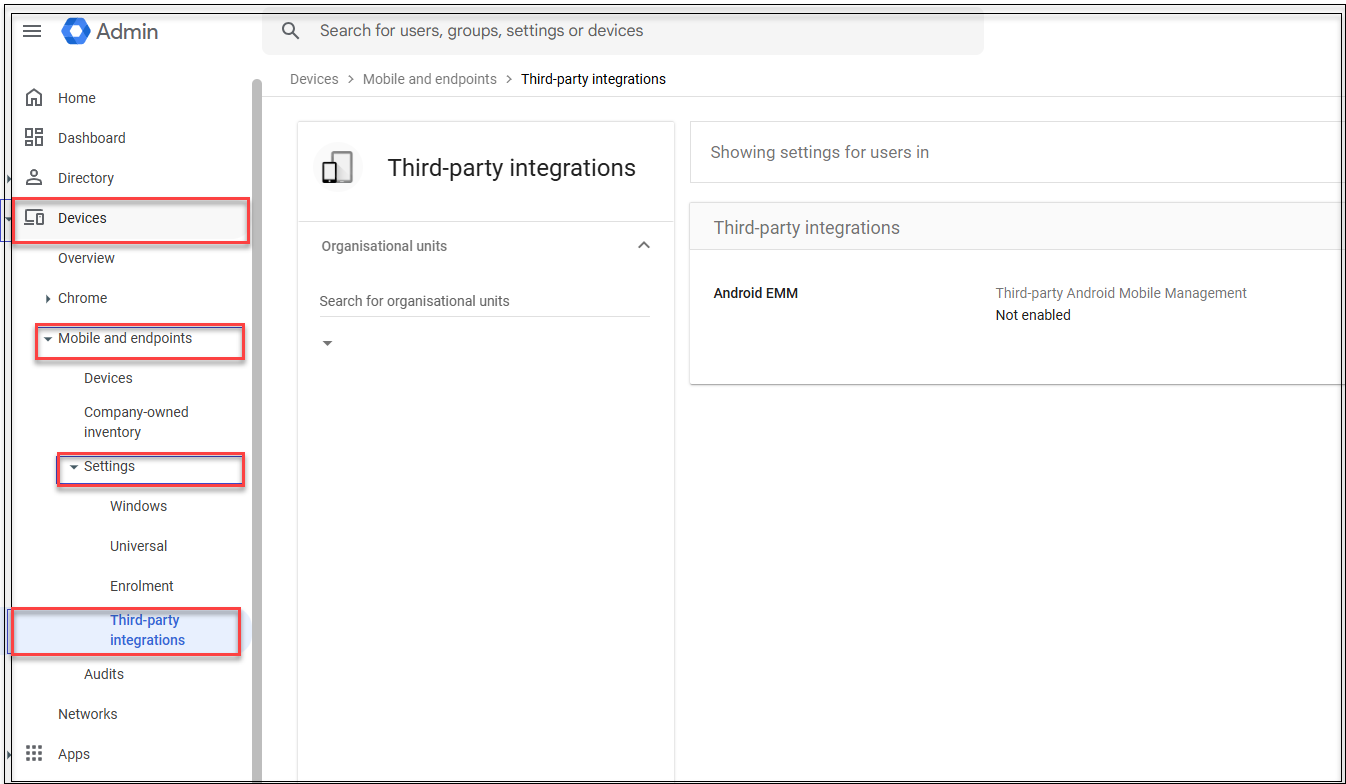
Task: Click Mobile and endpoints breadcrumb link
Action: (x=429, y=79)
